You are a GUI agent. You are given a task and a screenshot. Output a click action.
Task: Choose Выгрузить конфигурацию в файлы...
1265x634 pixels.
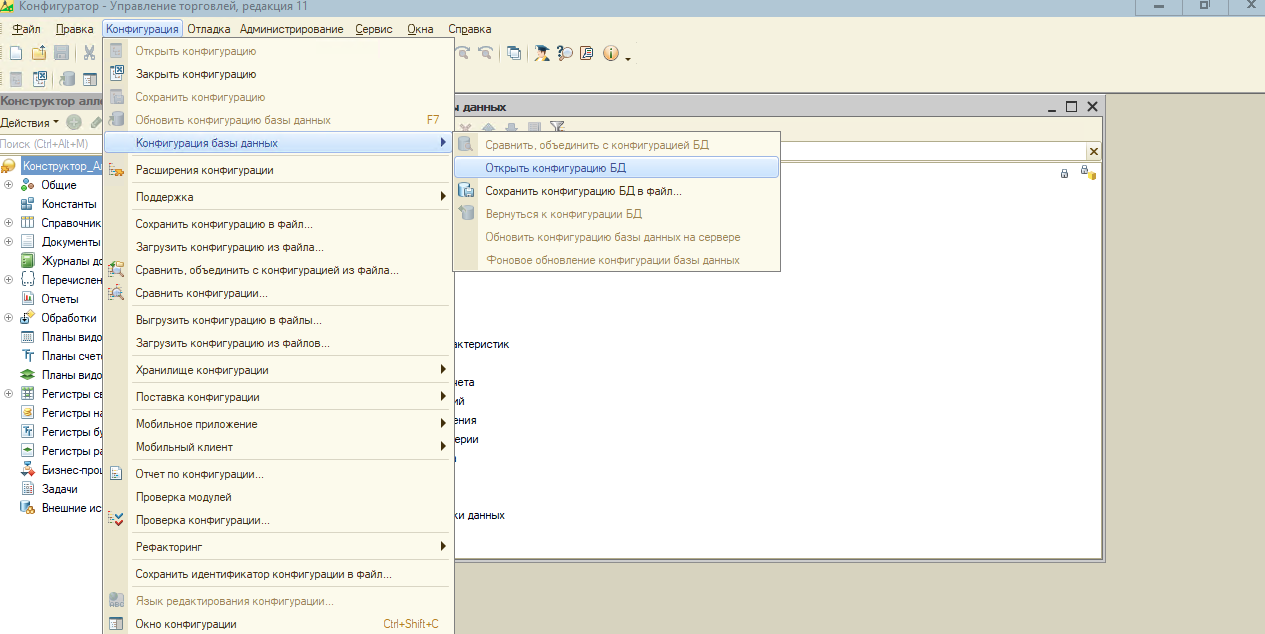point(279,320)
